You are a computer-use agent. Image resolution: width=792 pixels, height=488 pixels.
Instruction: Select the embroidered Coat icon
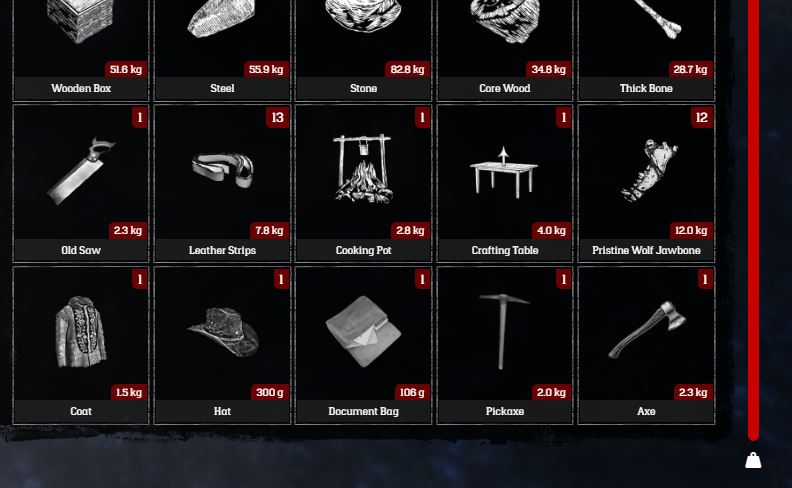pos(81,332)
